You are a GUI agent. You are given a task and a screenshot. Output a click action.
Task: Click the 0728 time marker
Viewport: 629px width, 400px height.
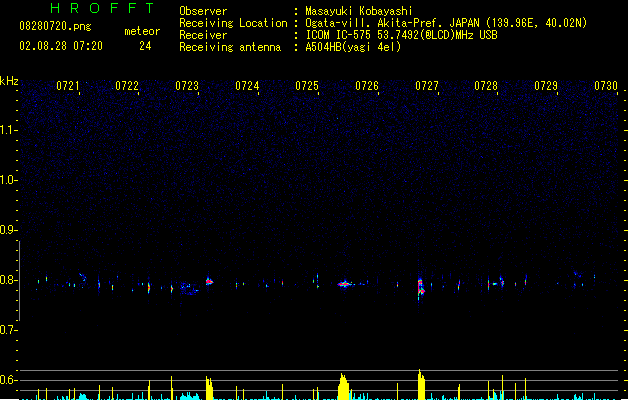point(486,86)
